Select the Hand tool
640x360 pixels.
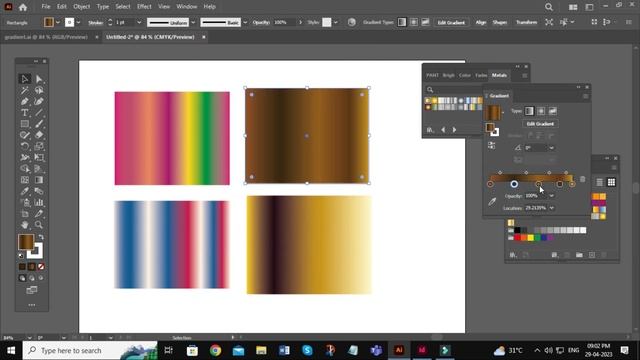(x=24, y=225)
